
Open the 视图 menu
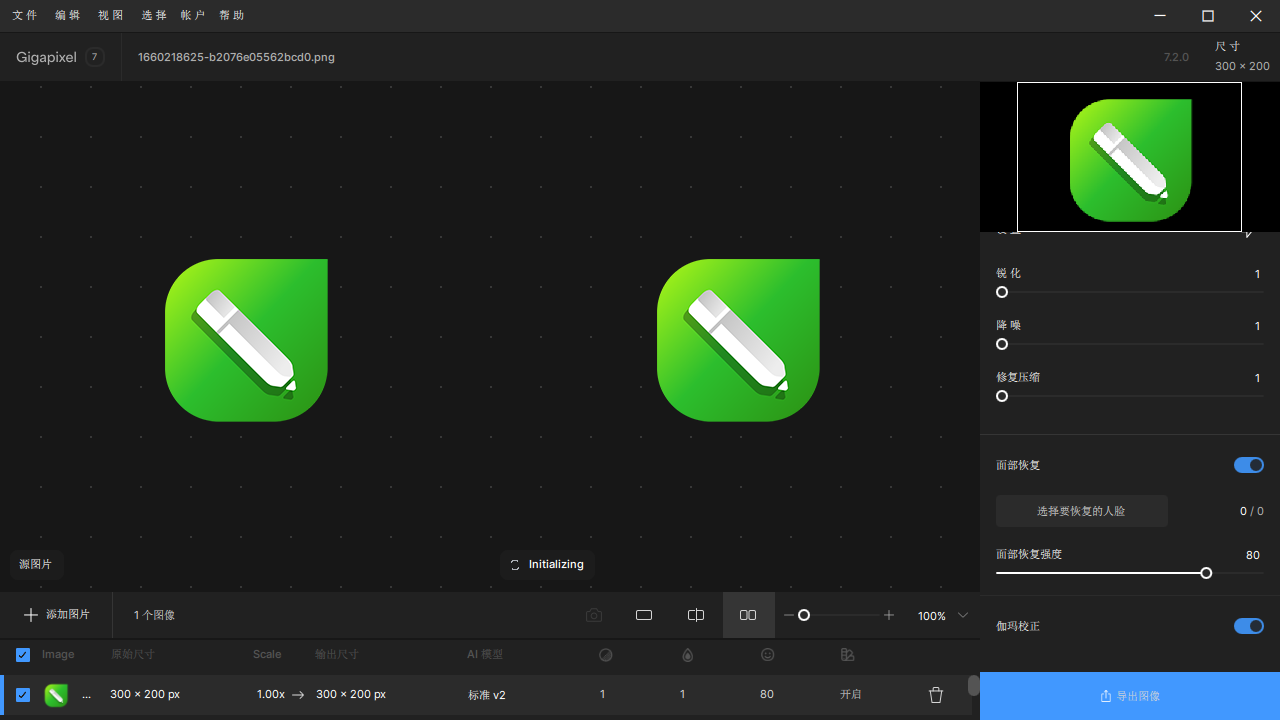point(111,15)
